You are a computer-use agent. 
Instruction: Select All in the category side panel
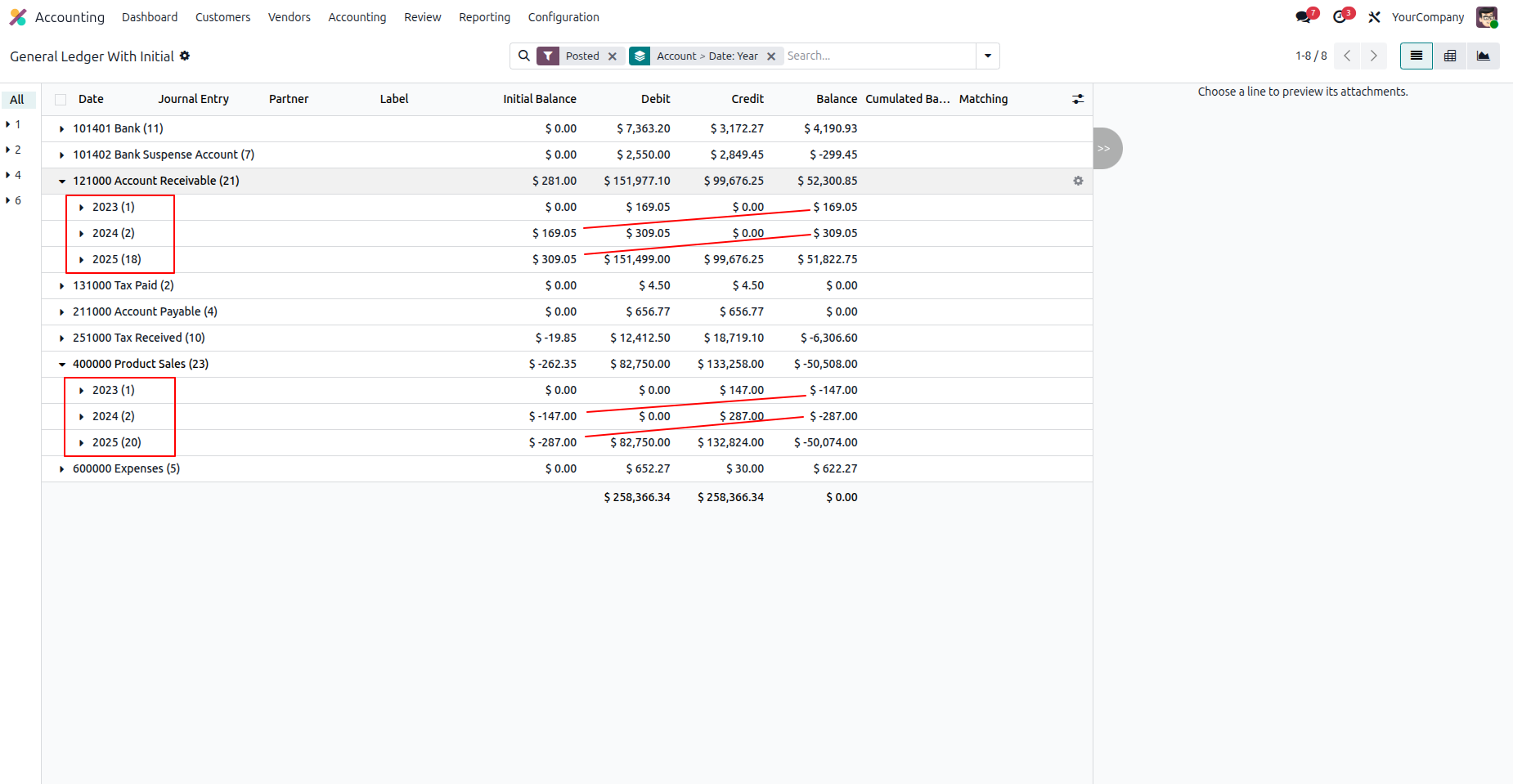(x=17, y=100)
